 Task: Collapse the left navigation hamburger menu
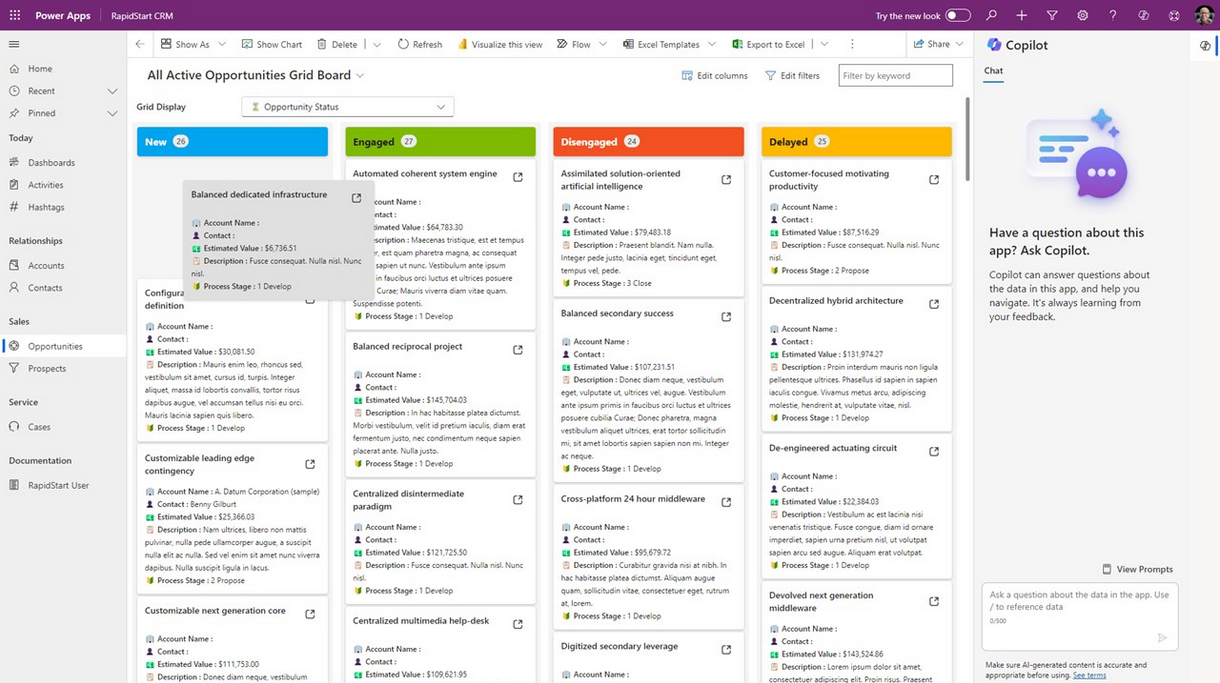click(x=14, y=44)
